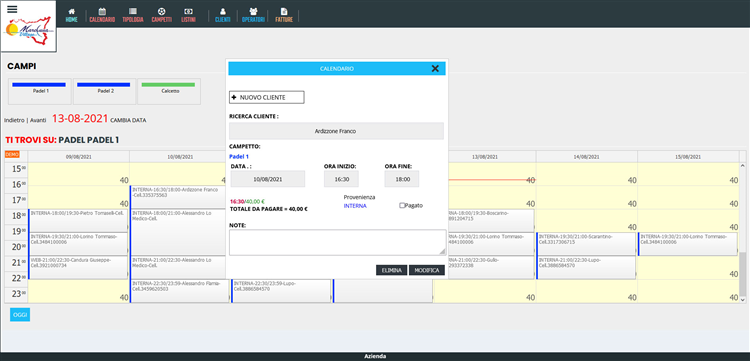This screenshot has width=750, height=361.
Task: Go to Home in top navigation
Action: [x=71, y=15]
